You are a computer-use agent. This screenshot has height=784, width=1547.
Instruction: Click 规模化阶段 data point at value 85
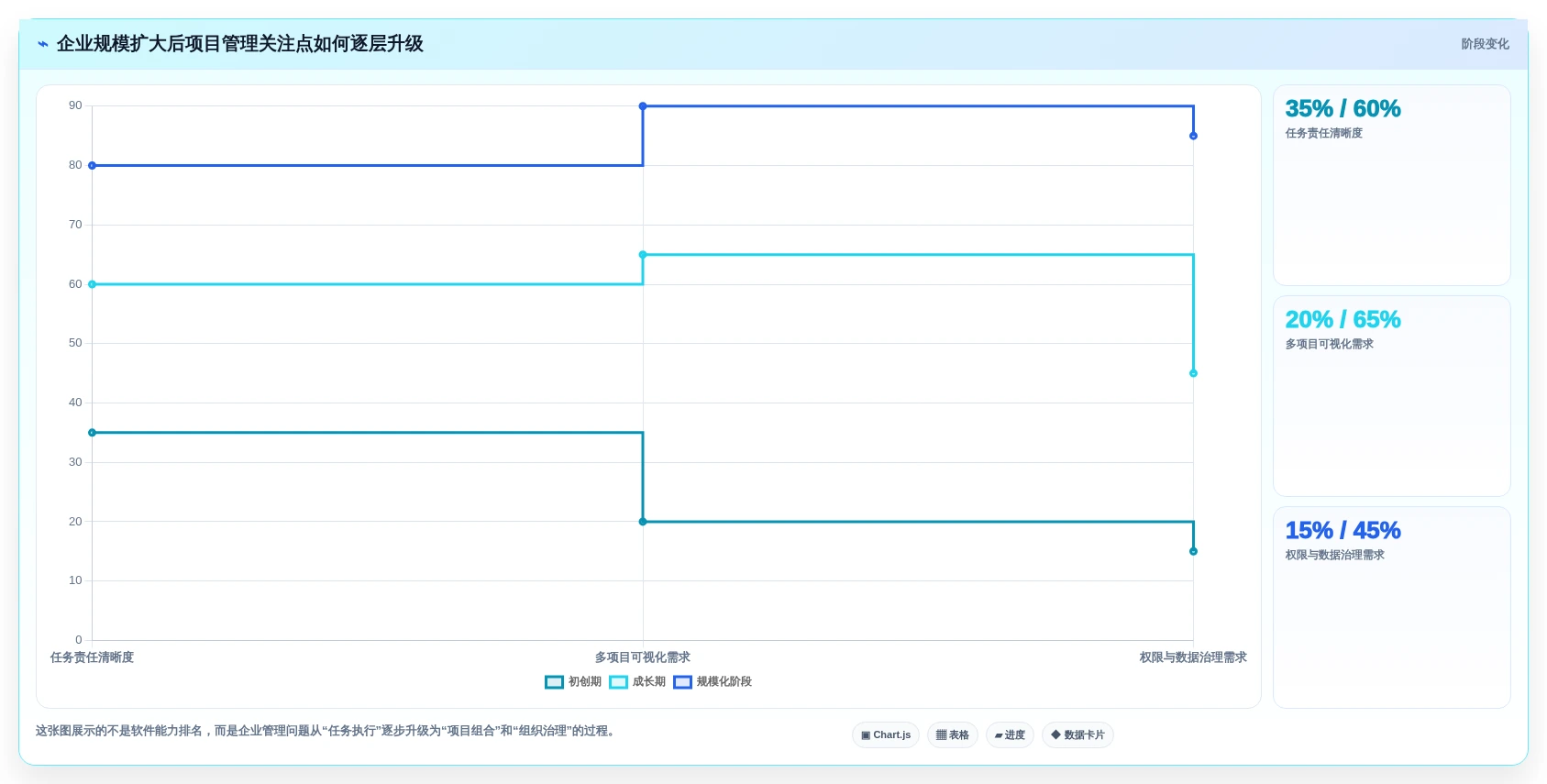(1193, 136)
